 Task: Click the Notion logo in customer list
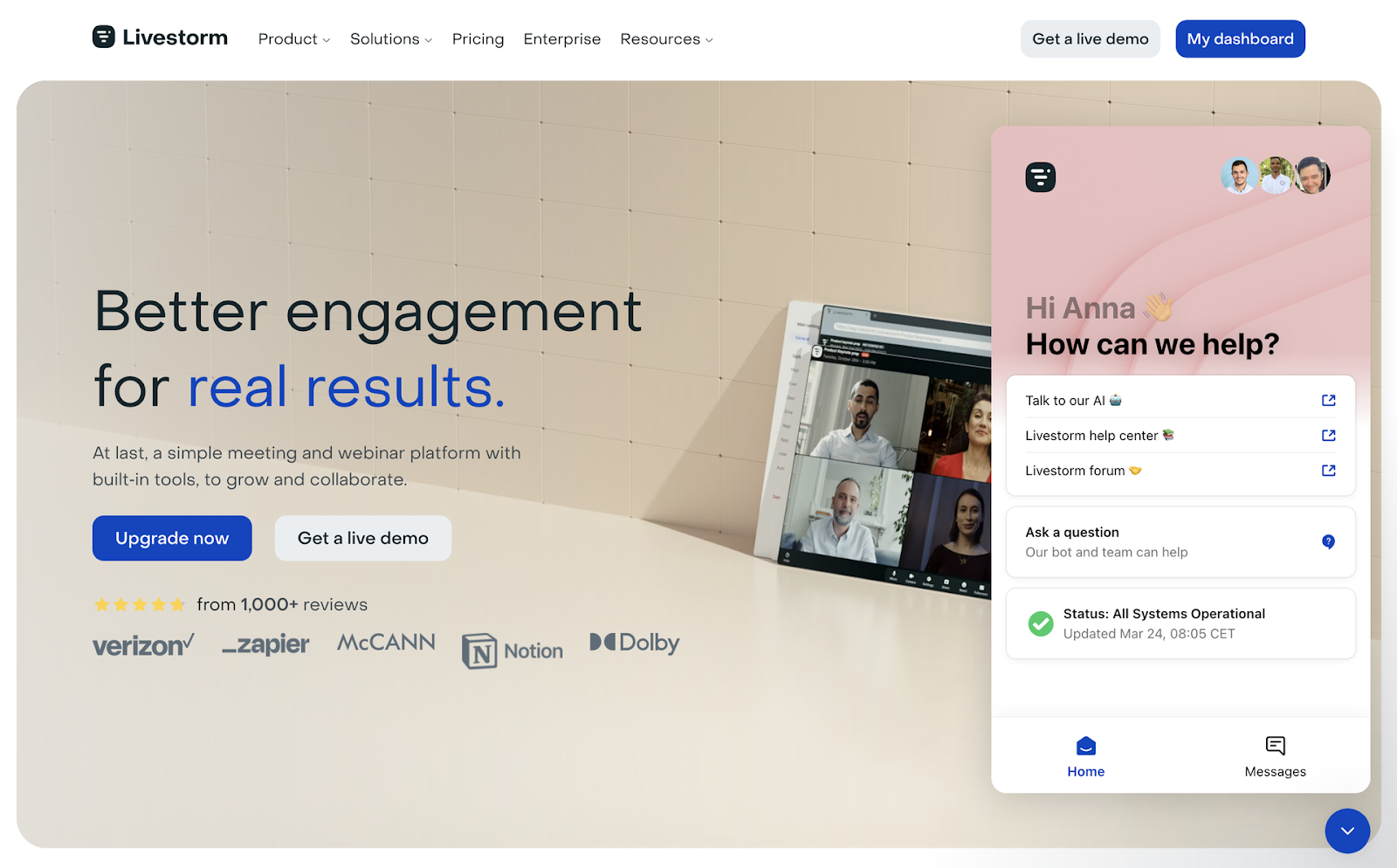513,651
